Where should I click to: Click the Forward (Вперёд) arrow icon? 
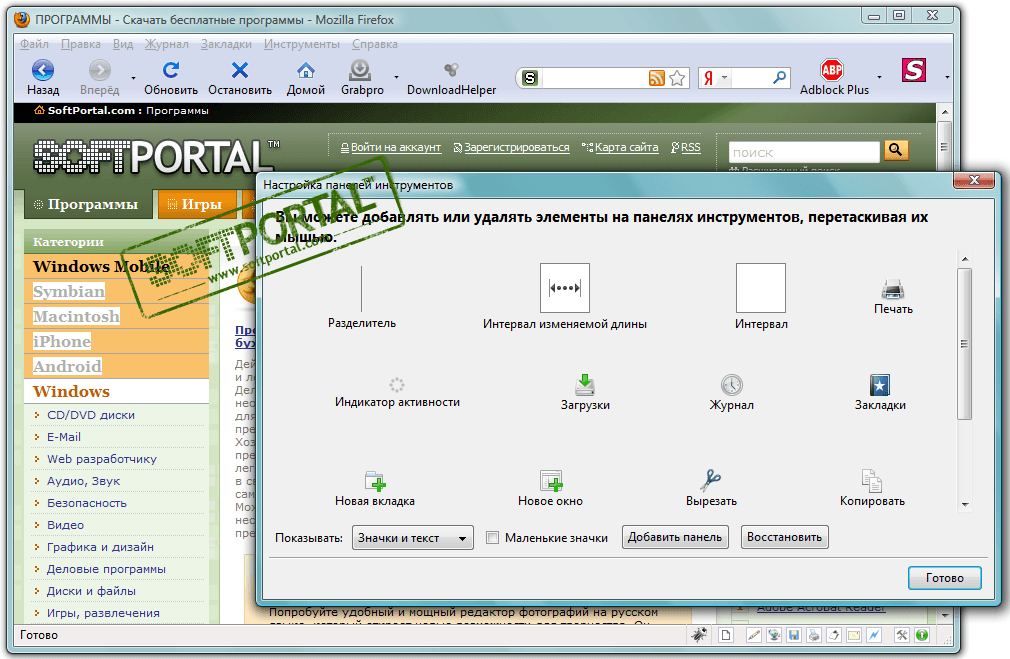tap(100, 70)
